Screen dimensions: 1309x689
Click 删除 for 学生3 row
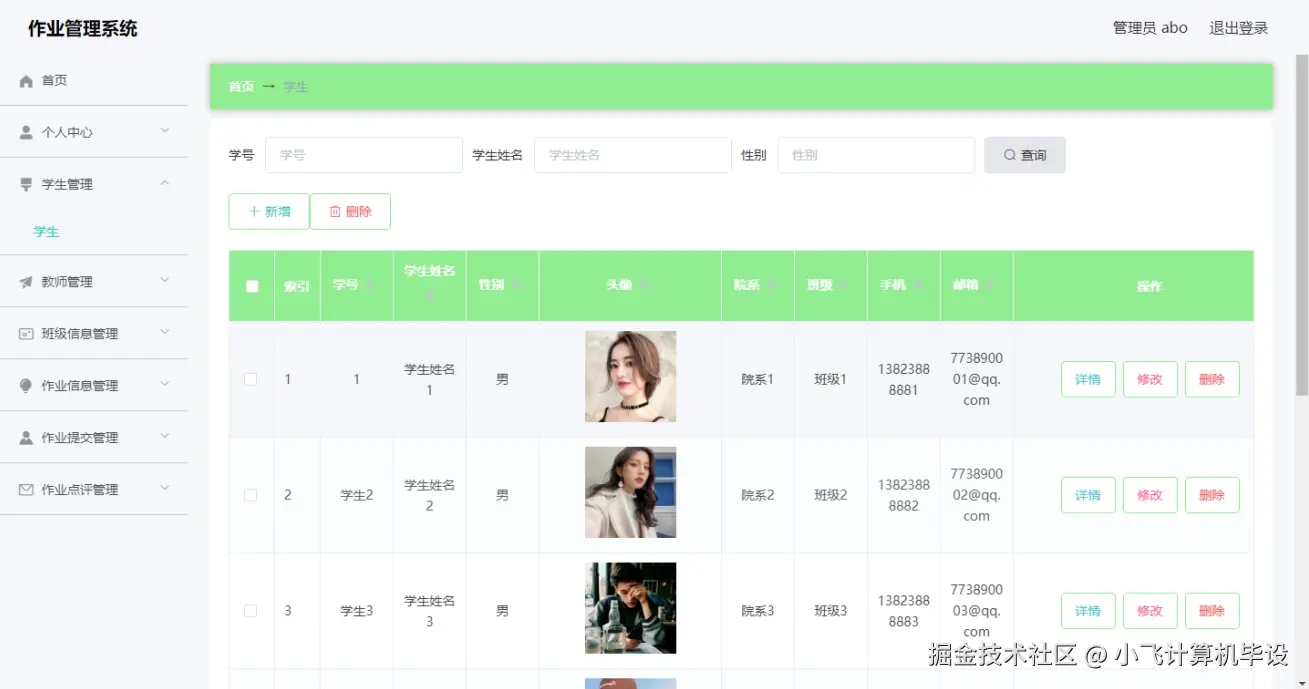pos(1212,611)
